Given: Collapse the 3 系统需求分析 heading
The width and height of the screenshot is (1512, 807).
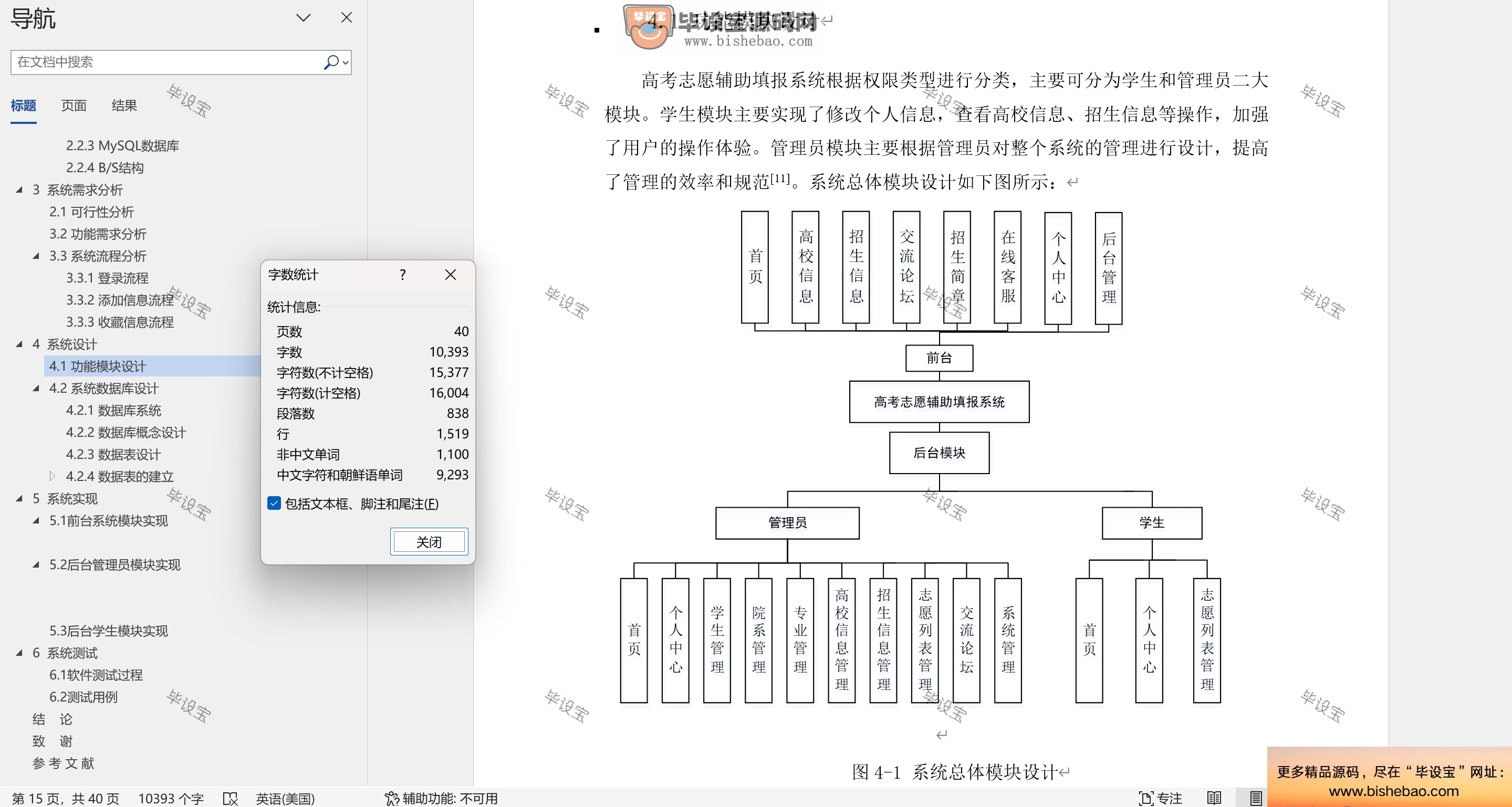Looking at the screenshot, I should pyautogui.click(x=19, y=190).
